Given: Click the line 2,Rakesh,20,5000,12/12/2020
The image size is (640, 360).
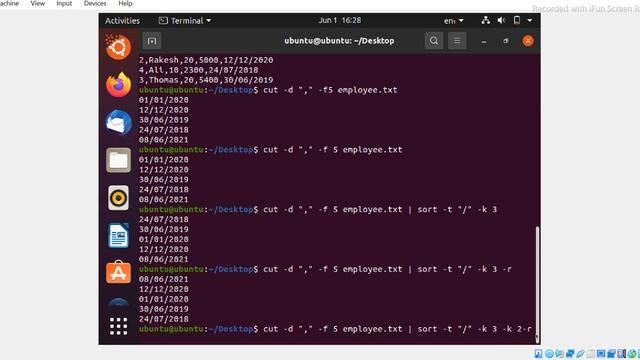Looking at the screenshot, I should (206, 60).
